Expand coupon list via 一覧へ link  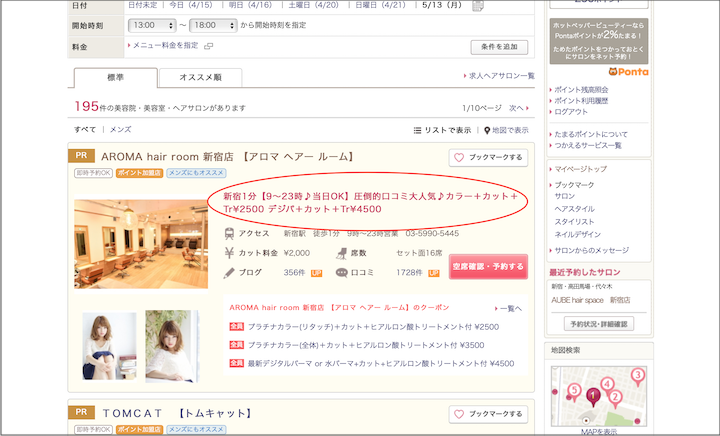pyautogui.click(x=508, y=309)
